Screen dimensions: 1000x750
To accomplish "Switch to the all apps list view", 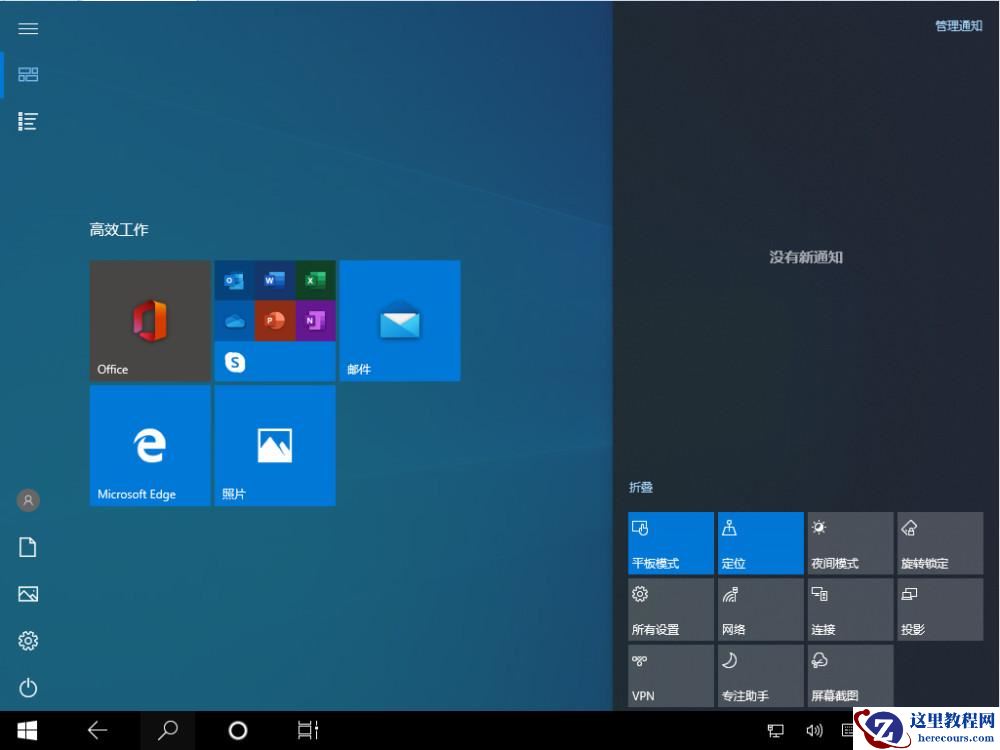I will [28, 121].
